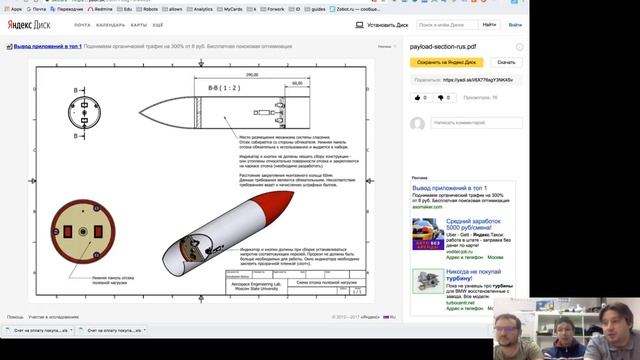Expand the Edu bookmarks folder
The image size is (640, 360).
[124, 9]
